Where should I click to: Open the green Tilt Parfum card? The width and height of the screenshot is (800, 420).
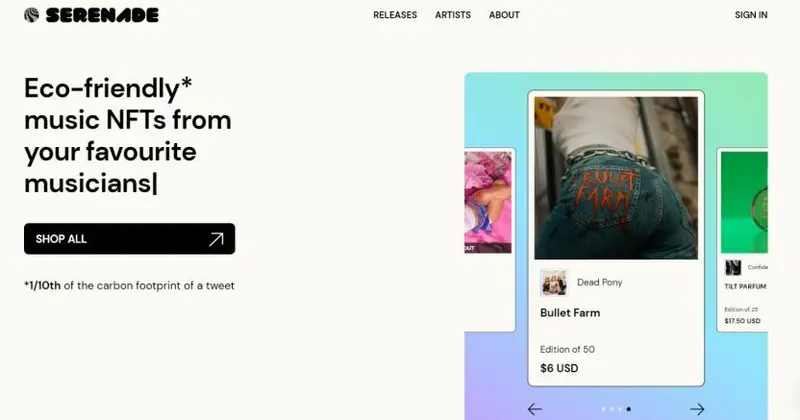742,240
